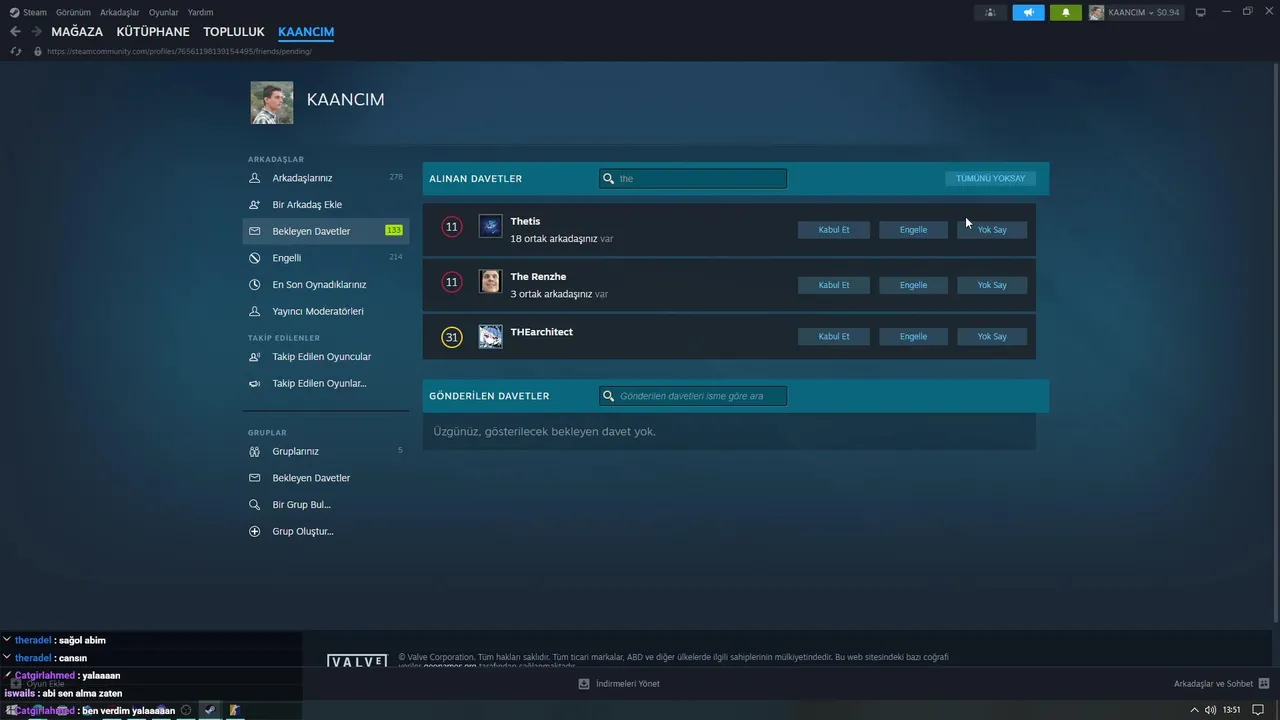
Task: Block THEarchitect with Engelle
Action: 913,337
